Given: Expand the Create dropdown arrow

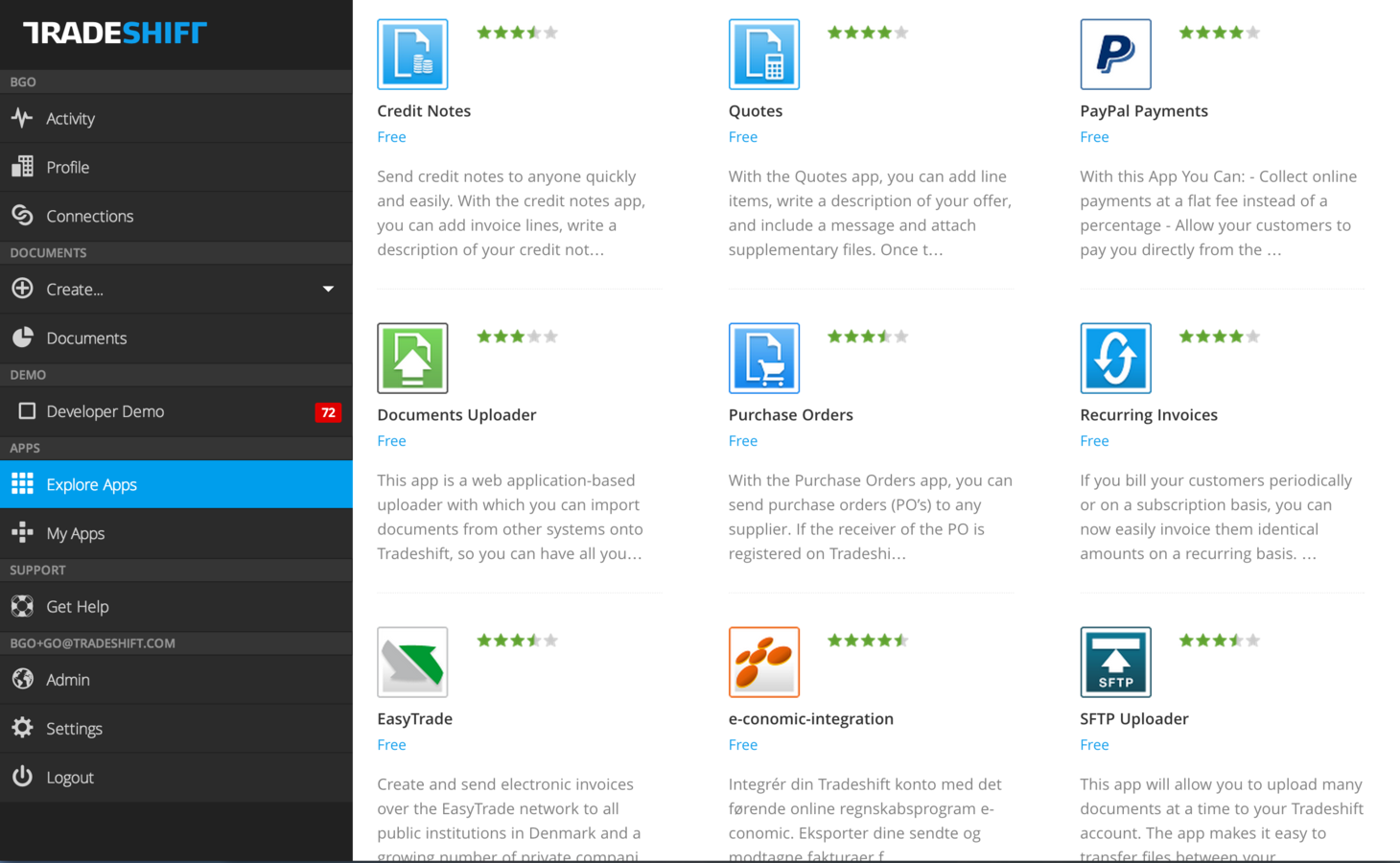Looking at the screenshot, I should coord(328,289).
